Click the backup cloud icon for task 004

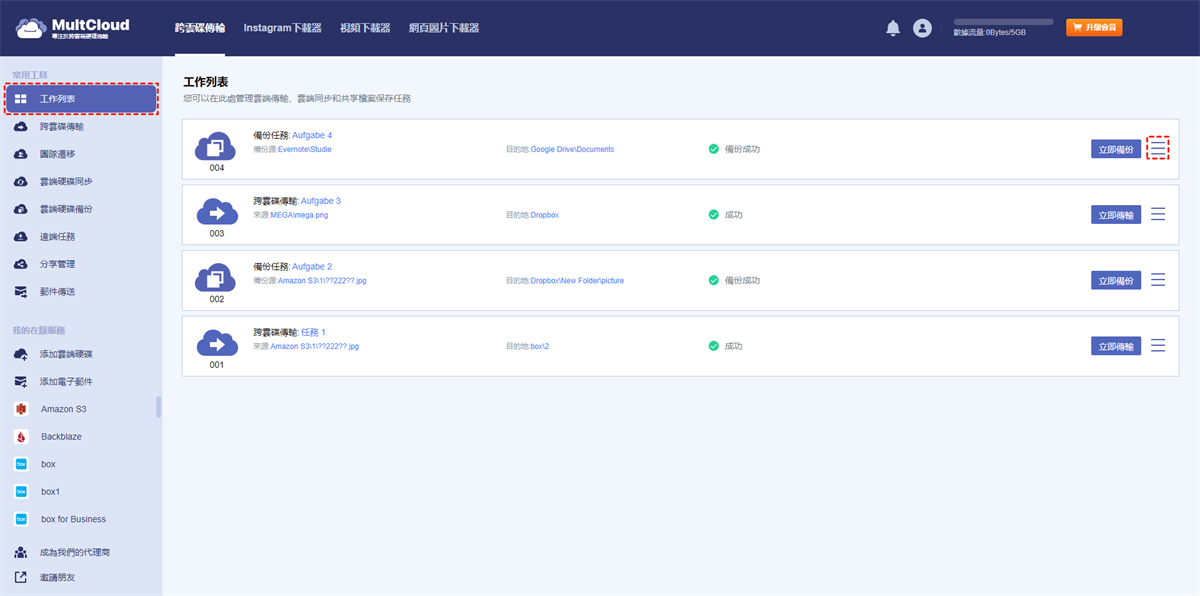tap(217, 146)
